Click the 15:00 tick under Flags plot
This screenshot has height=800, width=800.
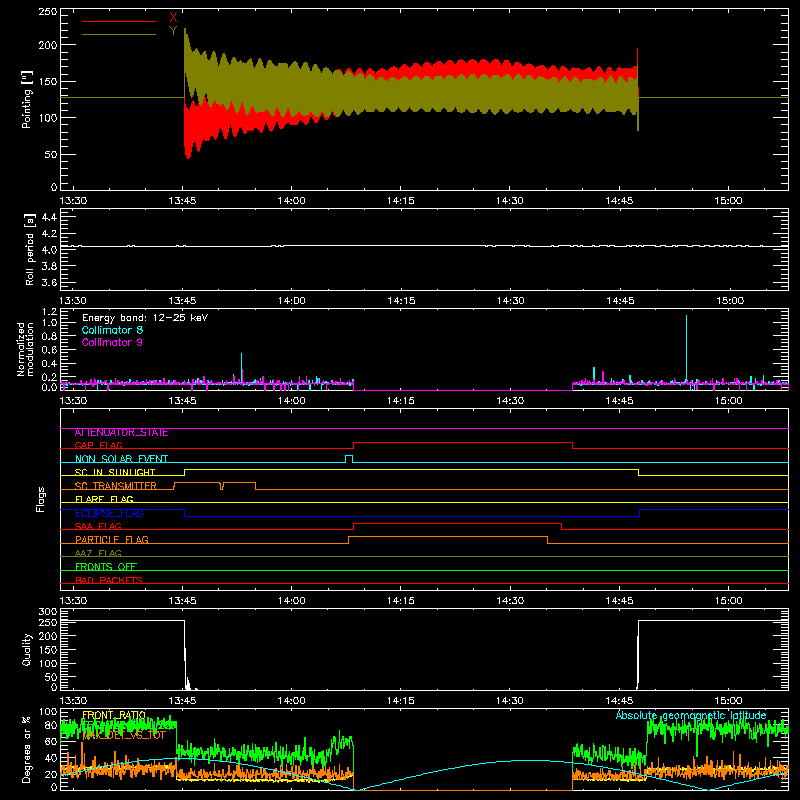728,601
